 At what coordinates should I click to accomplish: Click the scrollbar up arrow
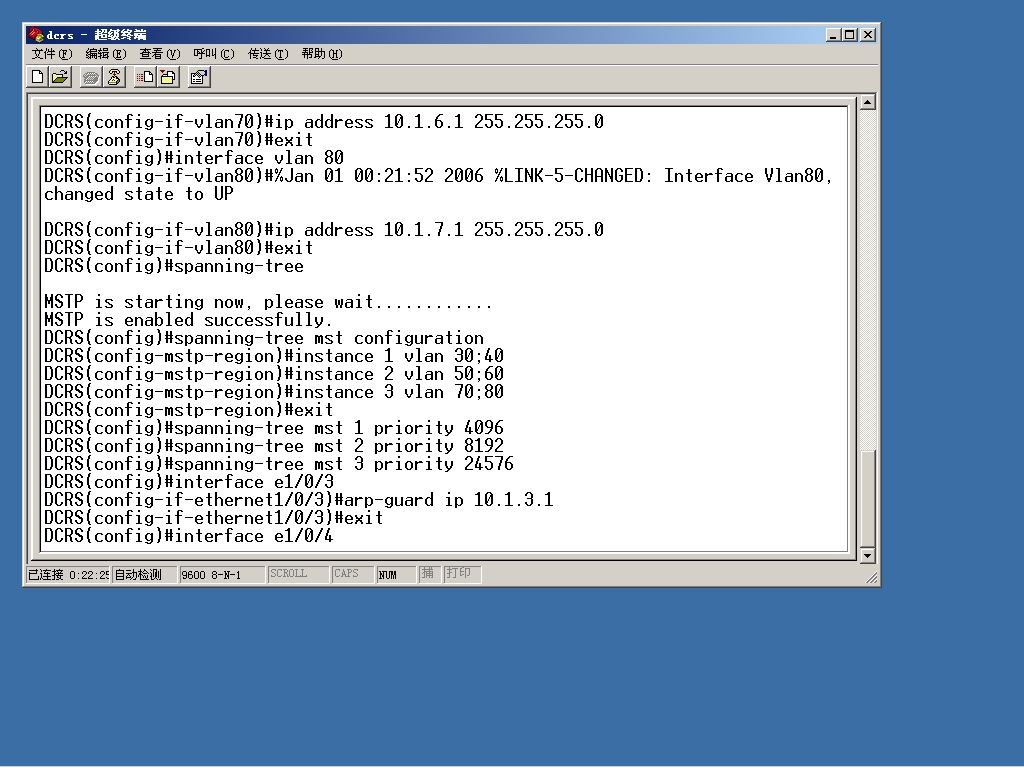pyautogui.click(x=867, y=102)
